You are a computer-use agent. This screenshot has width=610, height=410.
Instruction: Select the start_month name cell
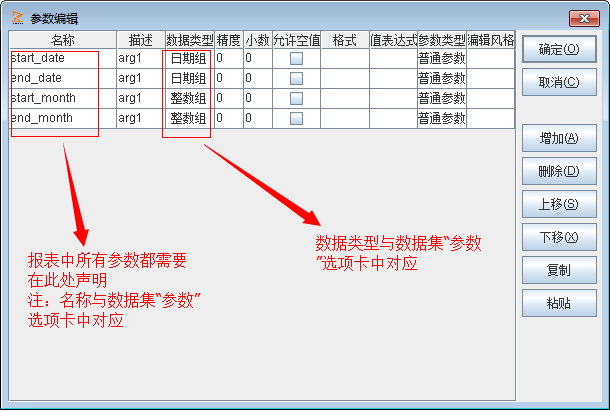[x=63, y=98]
